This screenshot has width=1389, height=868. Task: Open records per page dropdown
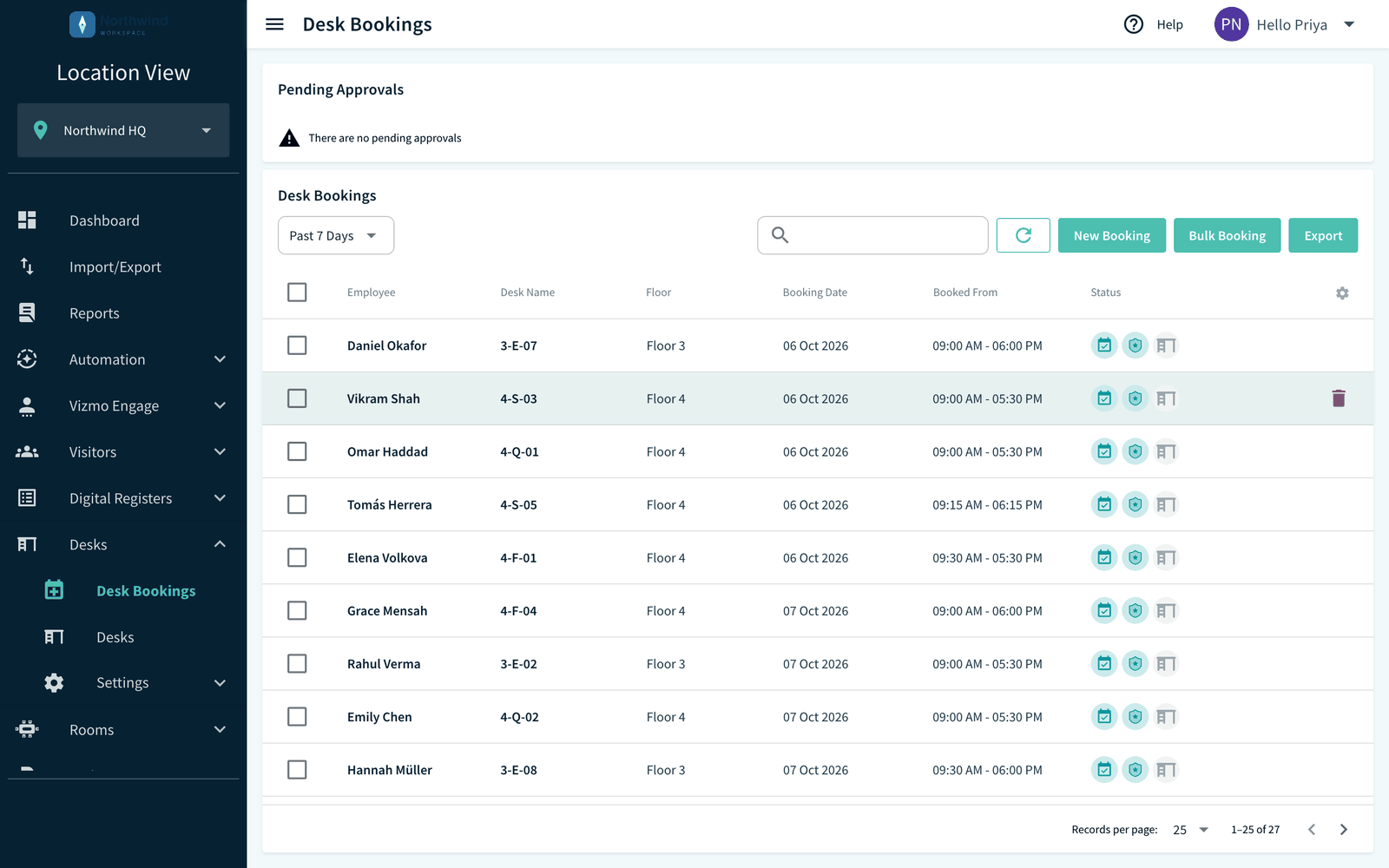coord(1190,830)
